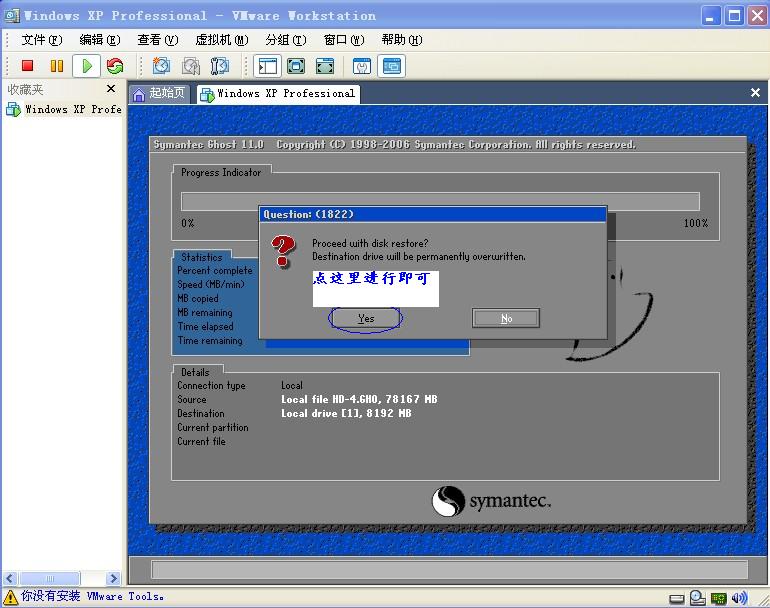770x608 pixels.
Task: Click the green Power On play button
Action: coord(87,66)
